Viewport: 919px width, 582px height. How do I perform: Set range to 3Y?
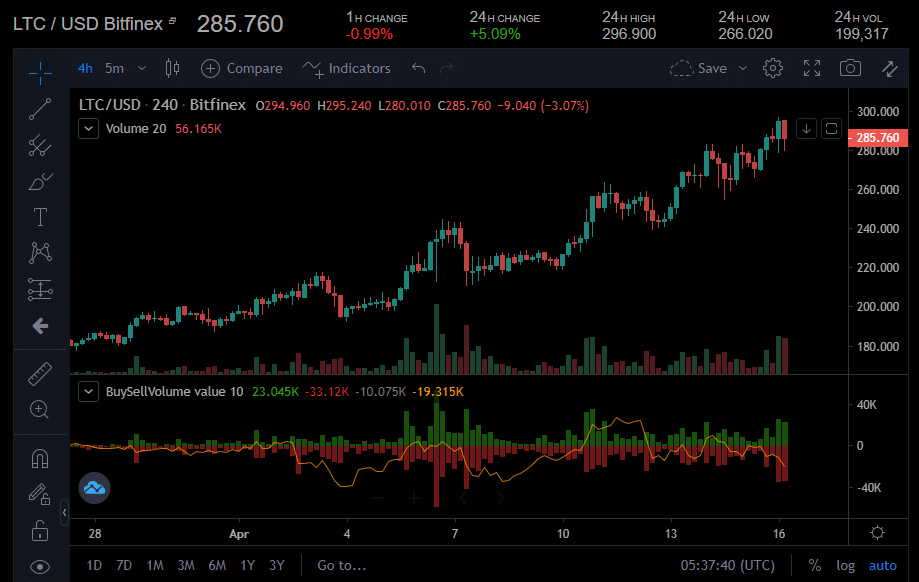coord(277,565)
